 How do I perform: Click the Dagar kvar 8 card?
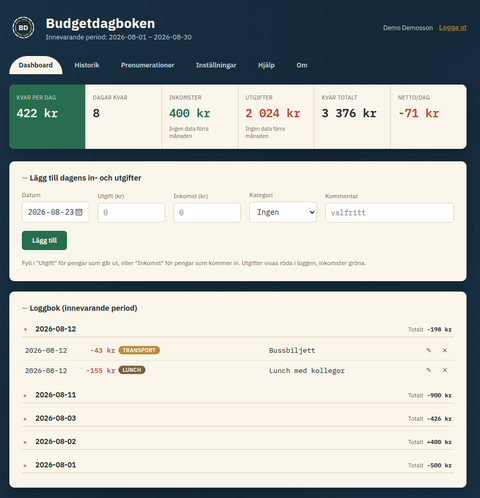pyautogui.click(x=123, y=117)
